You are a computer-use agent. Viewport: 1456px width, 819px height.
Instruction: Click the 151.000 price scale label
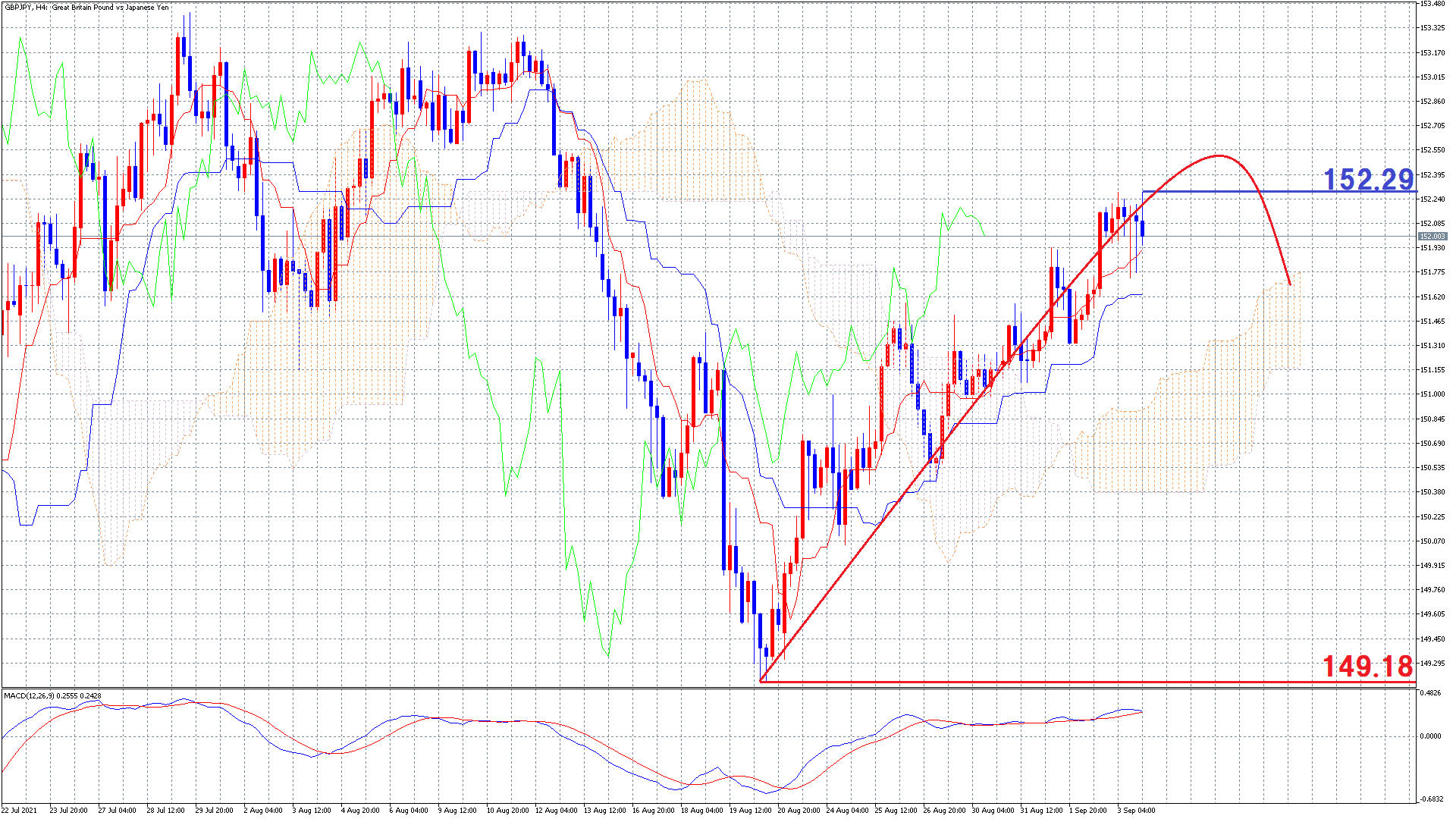[x=1432, y=394]
